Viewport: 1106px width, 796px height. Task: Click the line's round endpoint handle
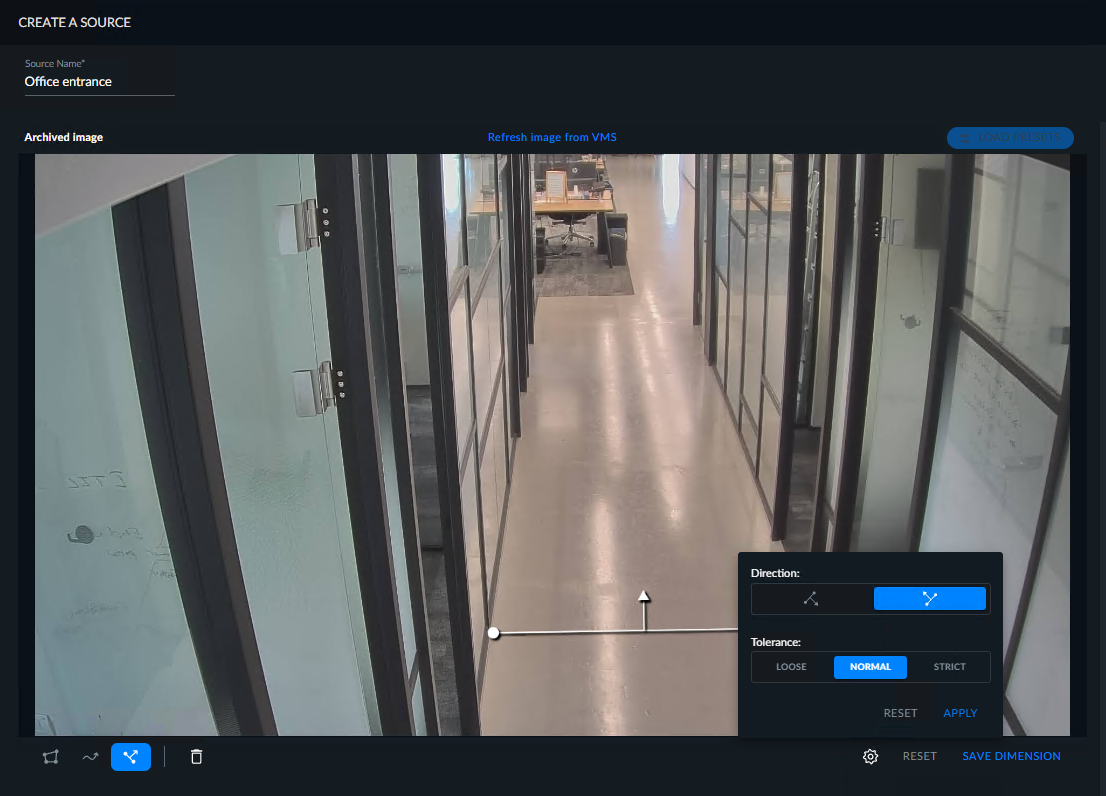click(x=494, y=633)
